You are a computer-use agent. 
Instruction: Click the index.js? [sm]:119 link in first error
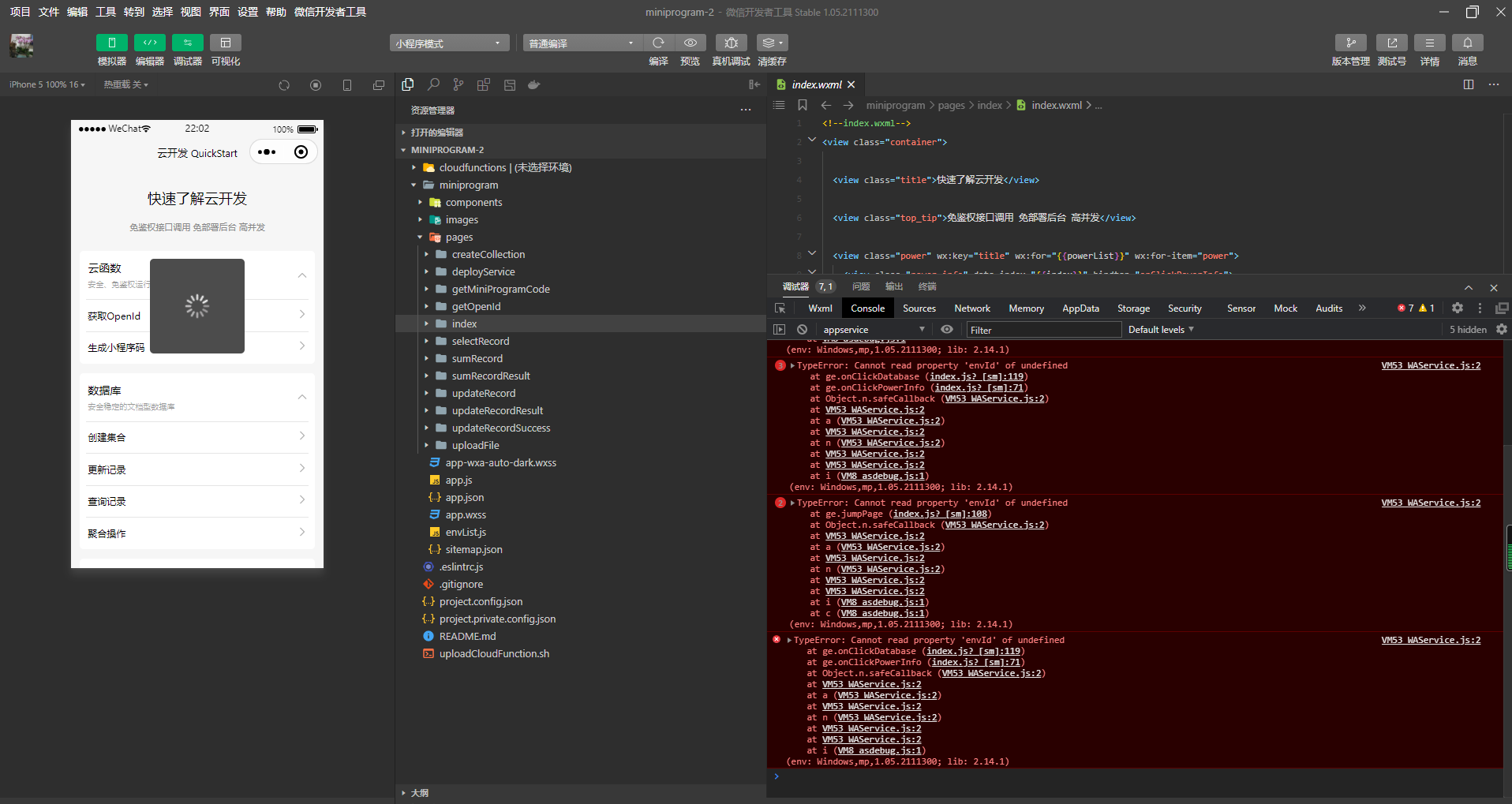coord(976,376)
